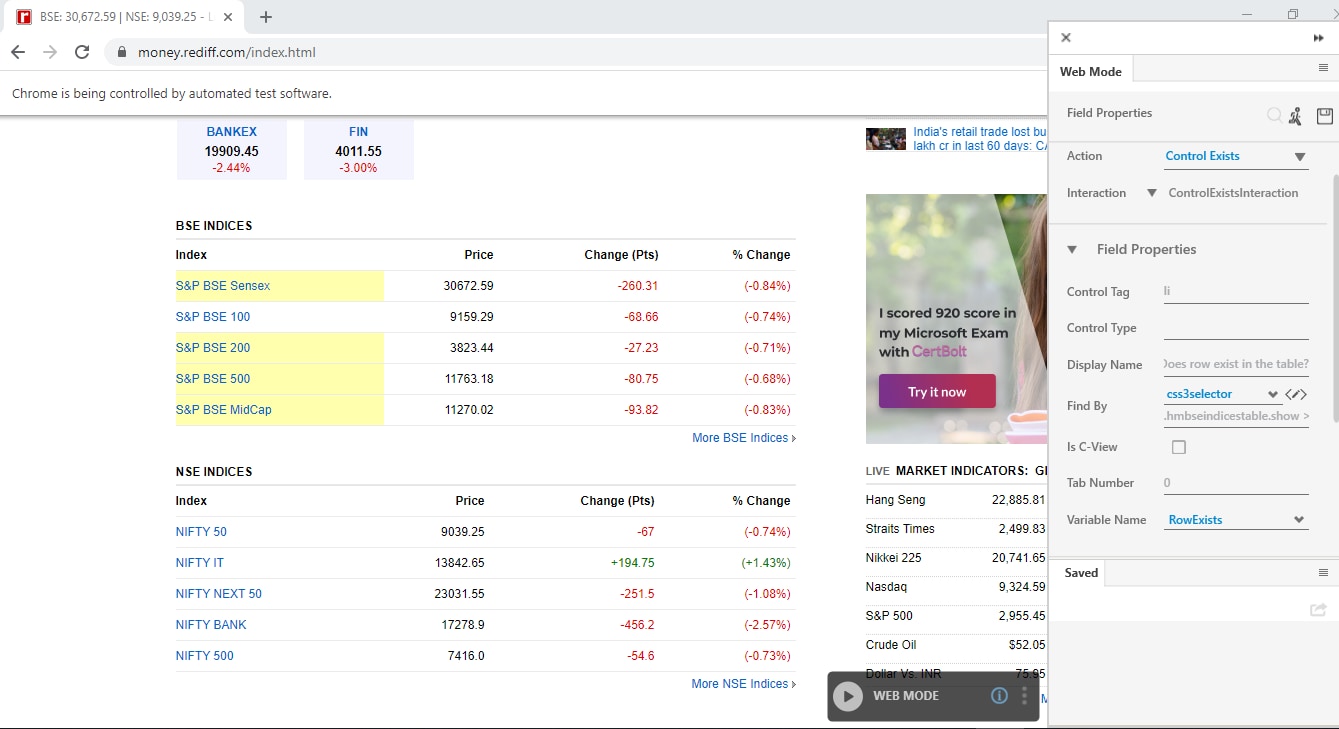Click the Tab Number field

coord(1236,483)
